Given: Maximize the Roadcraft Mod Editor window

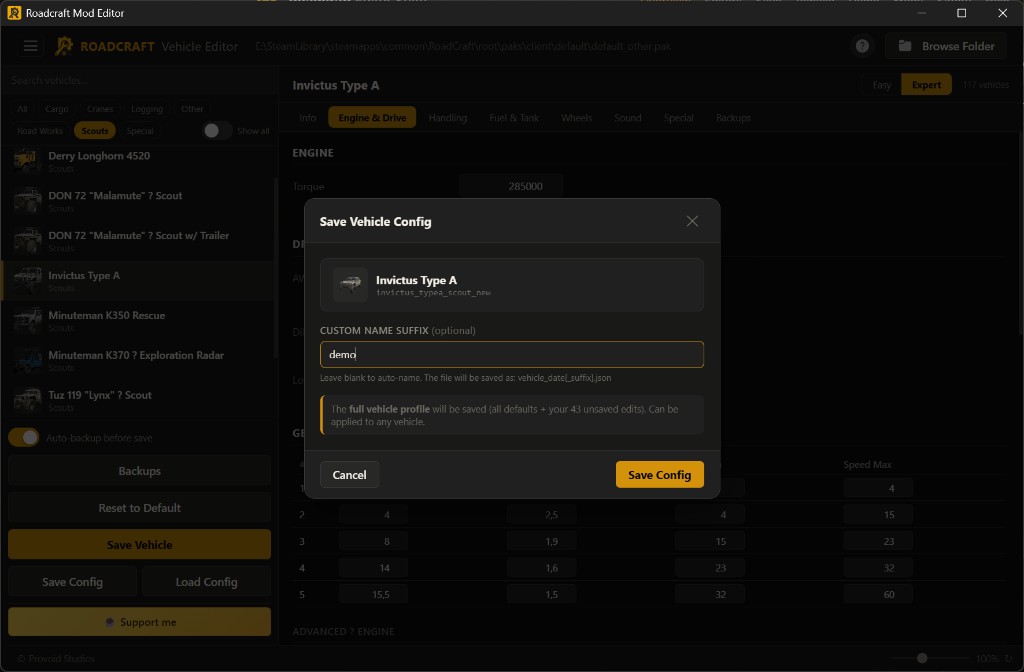Looking at the screenshot, I should pos(961,13).
